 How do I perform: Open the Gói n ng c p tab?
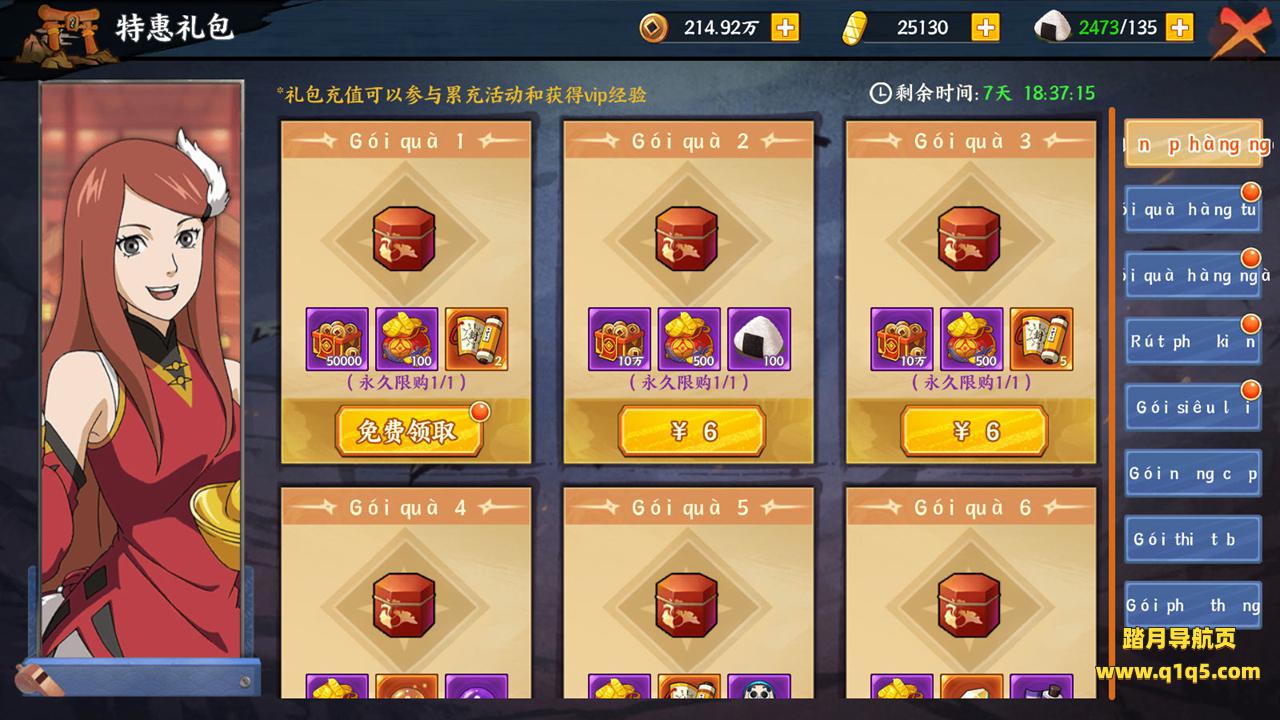[x=1193, y=474]
